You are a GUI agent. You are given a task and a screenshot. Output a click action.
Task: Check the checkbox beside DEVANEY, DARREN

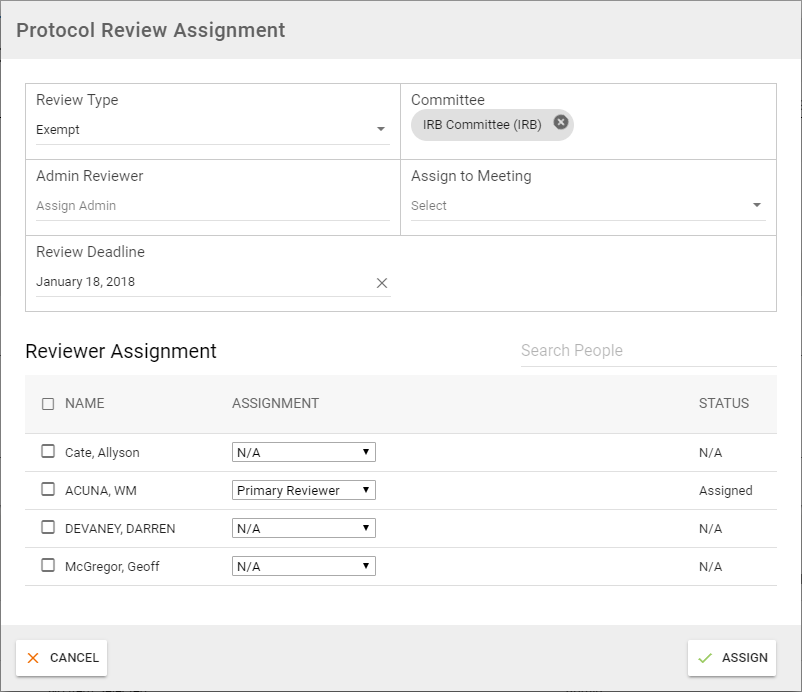tap(47, 528)
